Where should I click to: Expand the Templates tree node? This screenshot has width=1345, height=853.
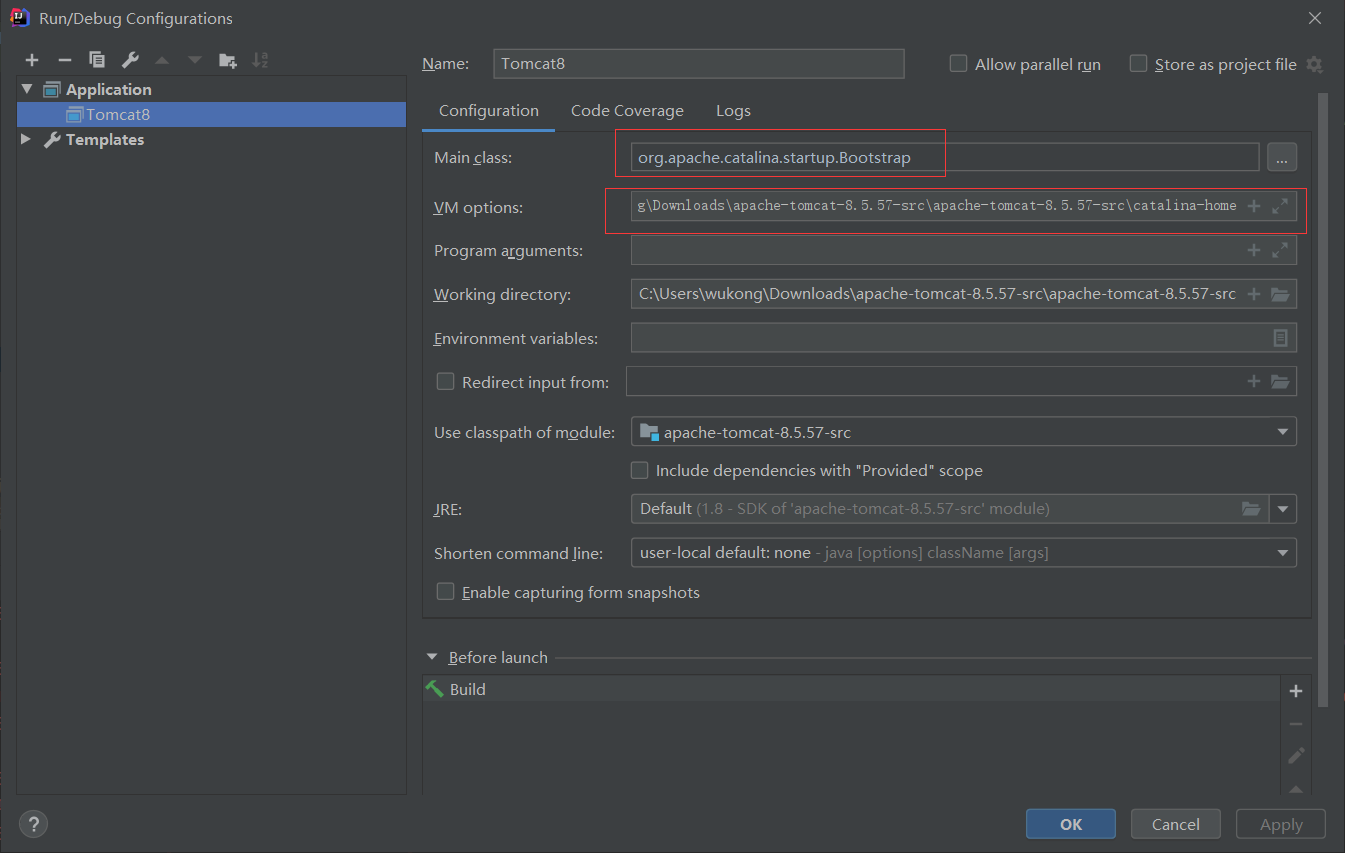(26, 139)
